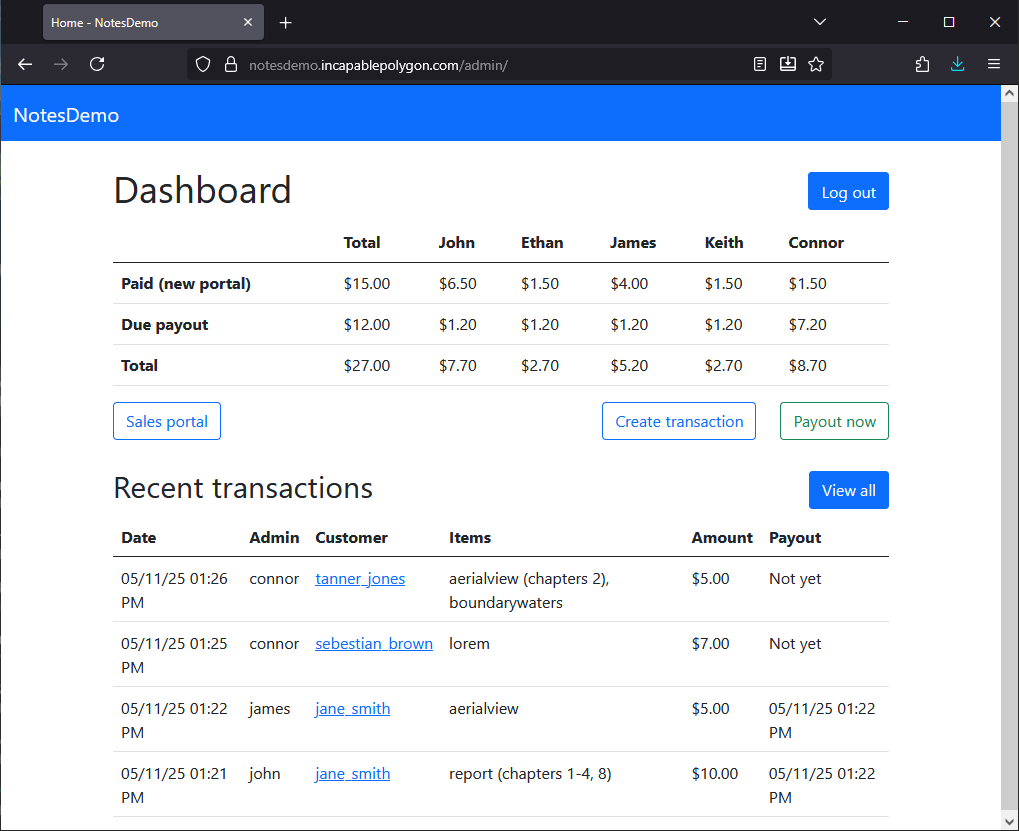The height and width of the screenshot is (831, 1019).
Task: Open the browser extensions puzzle icon
Action: [921, 63]
